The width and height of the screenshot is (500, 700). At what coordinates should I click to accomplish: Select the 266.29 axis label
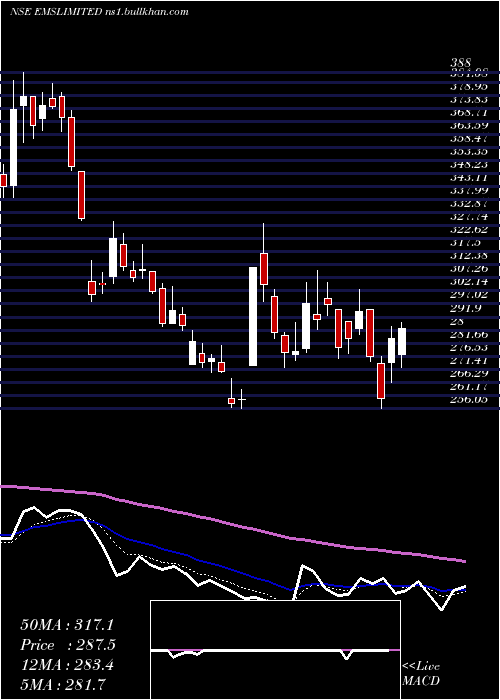(468, 373)
